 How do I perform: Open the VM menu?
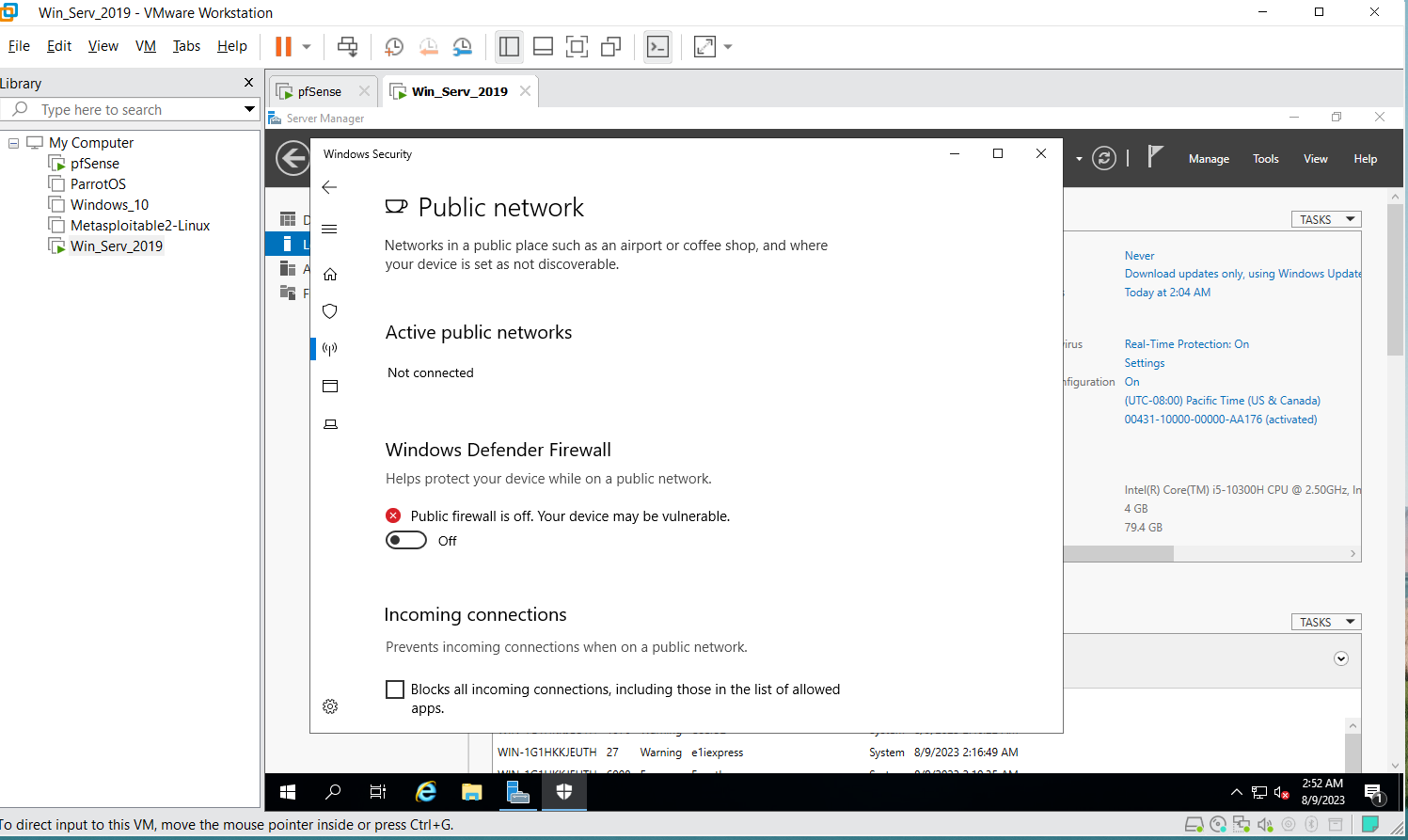coord(146,46)
